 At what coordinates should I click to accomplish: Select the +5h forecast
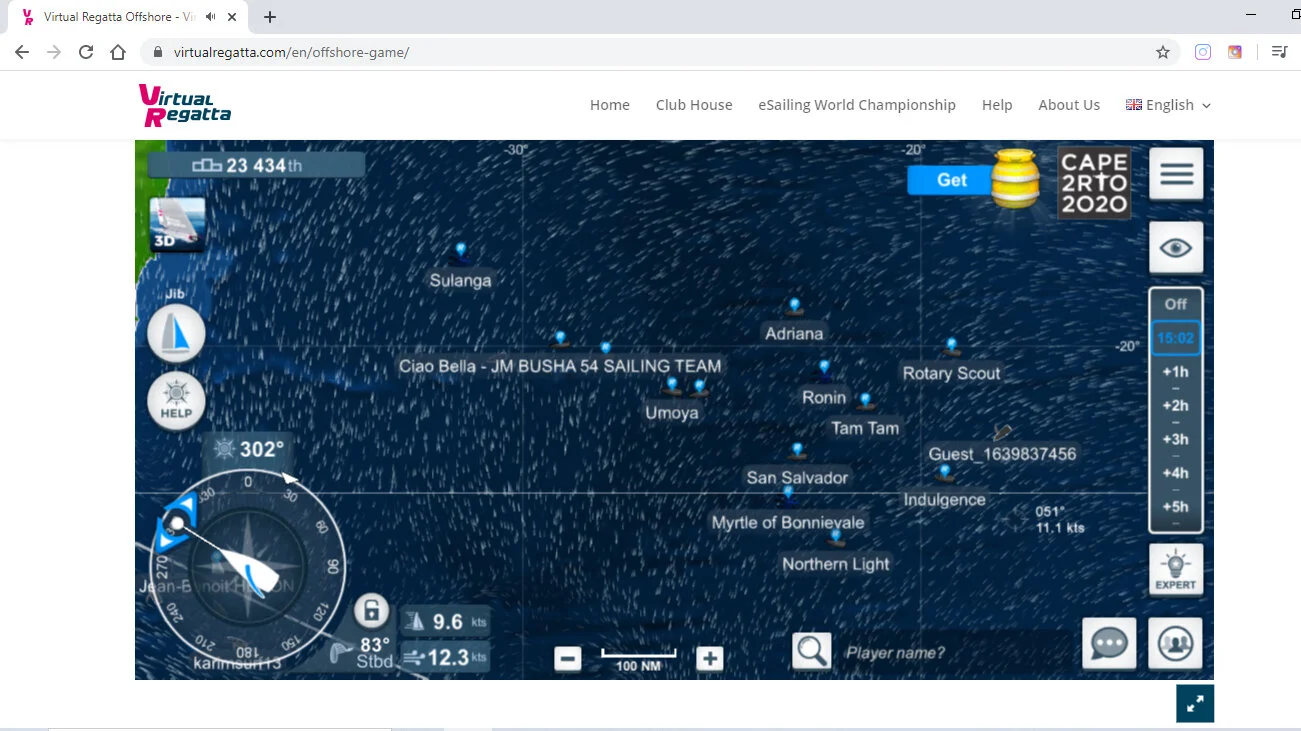[1176, 507]
